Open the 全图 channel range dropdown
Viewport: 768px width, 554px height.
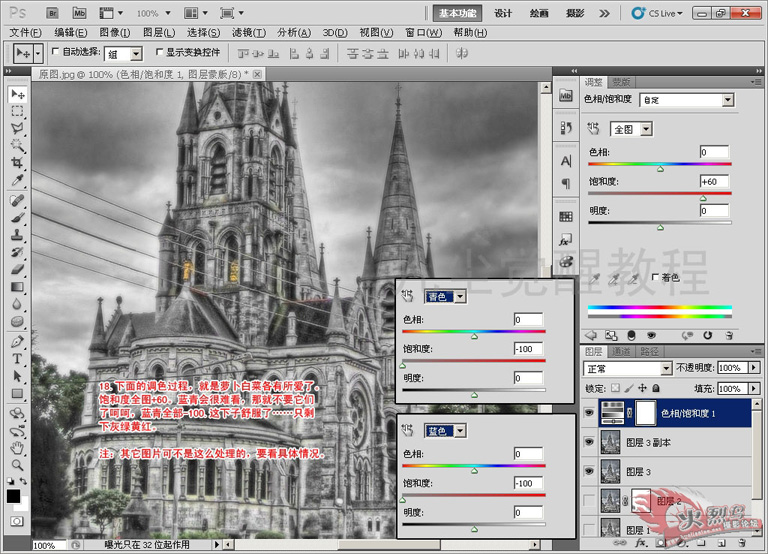coord(631,129)
